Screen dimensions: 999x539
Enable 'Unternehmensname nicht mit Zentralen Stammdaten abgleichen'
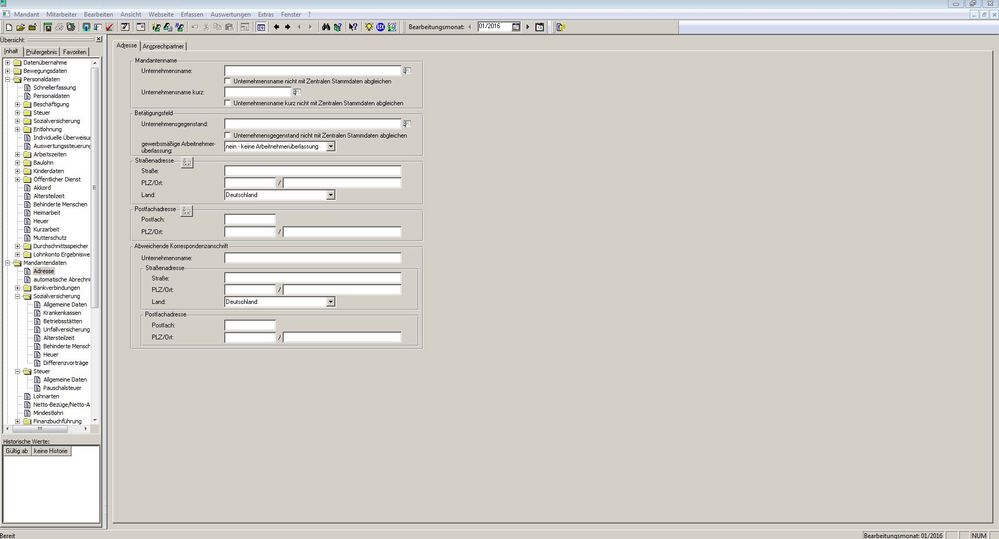228,81
